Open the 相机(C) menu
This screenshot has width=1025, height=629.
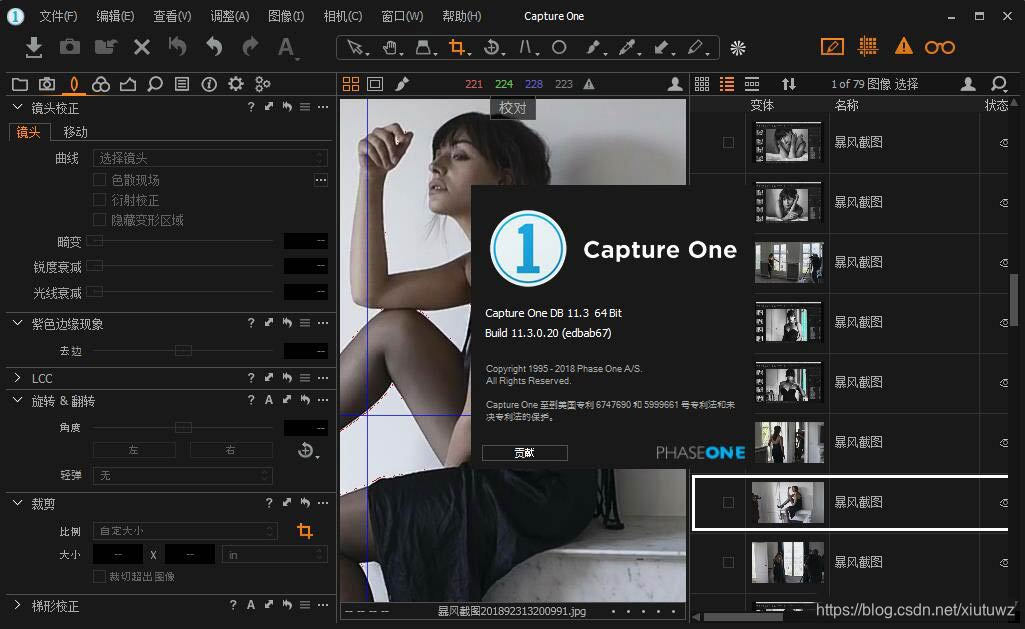click(x=343, y=16)
